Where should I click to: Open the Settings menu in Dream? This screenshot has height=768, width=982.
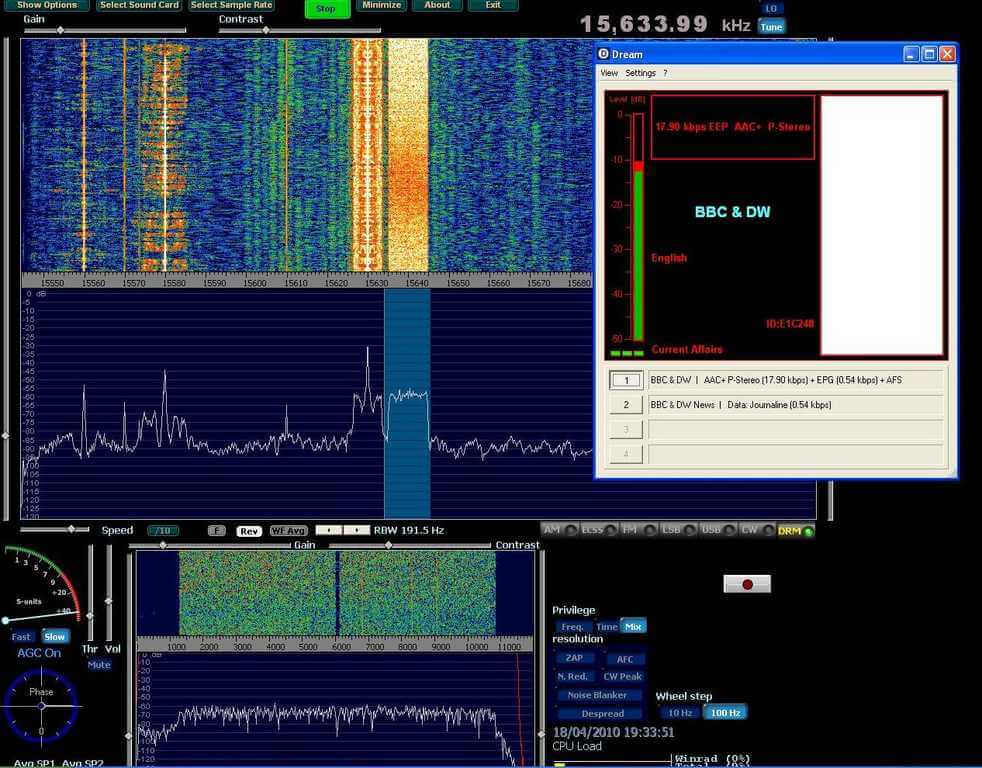coord(640,73)
